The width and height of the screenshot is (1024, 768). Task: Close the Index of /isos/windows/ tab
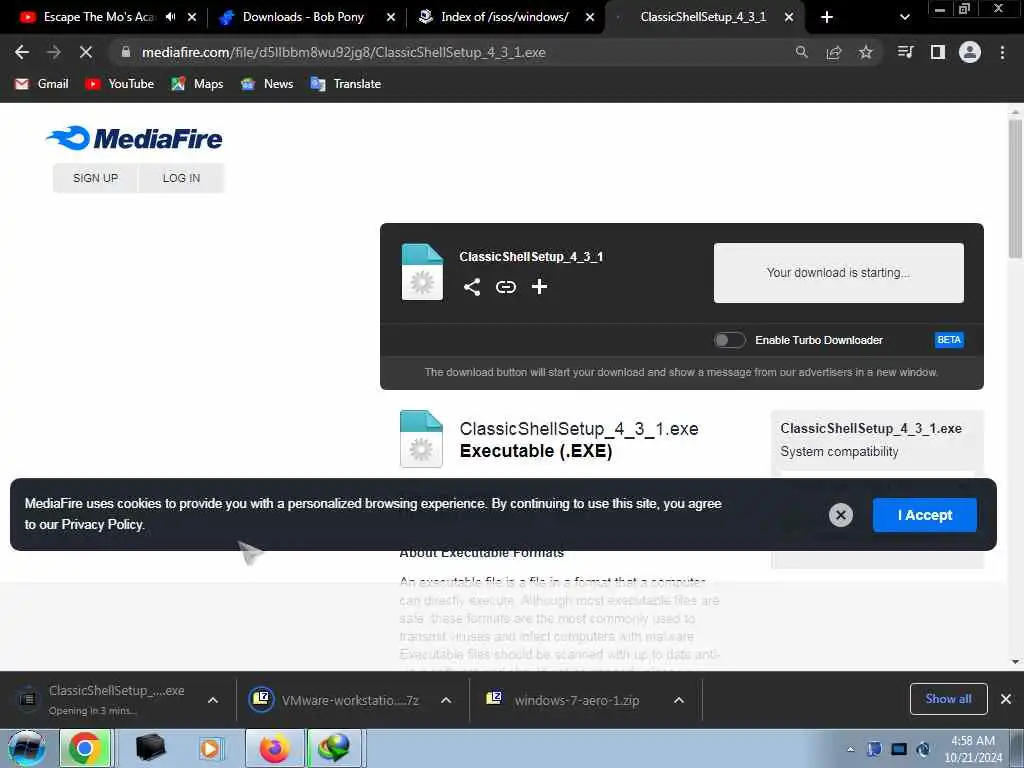point(590,17)
